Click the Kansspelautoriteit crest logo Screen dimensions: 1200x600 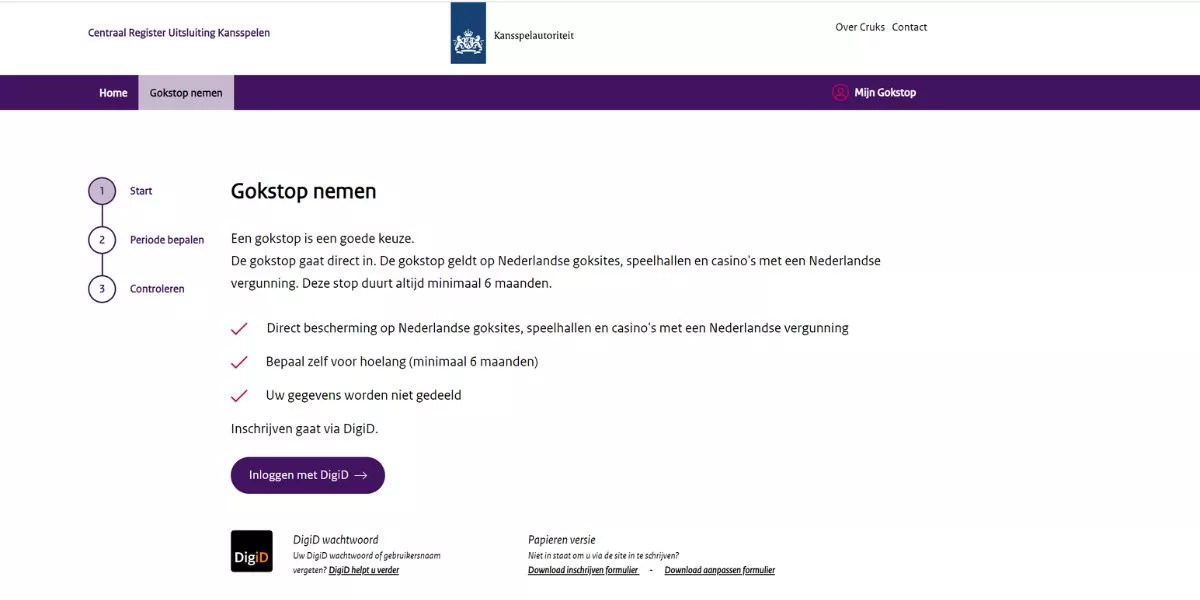coord(468,33)
